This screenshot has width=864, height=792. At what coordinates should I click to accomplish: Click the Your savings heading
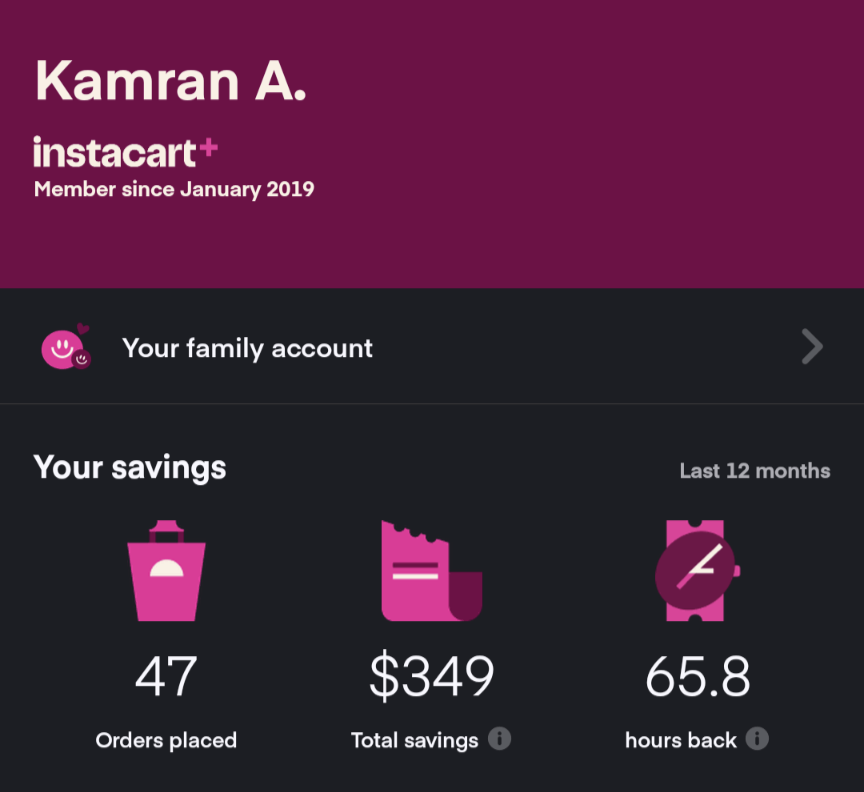129,468
